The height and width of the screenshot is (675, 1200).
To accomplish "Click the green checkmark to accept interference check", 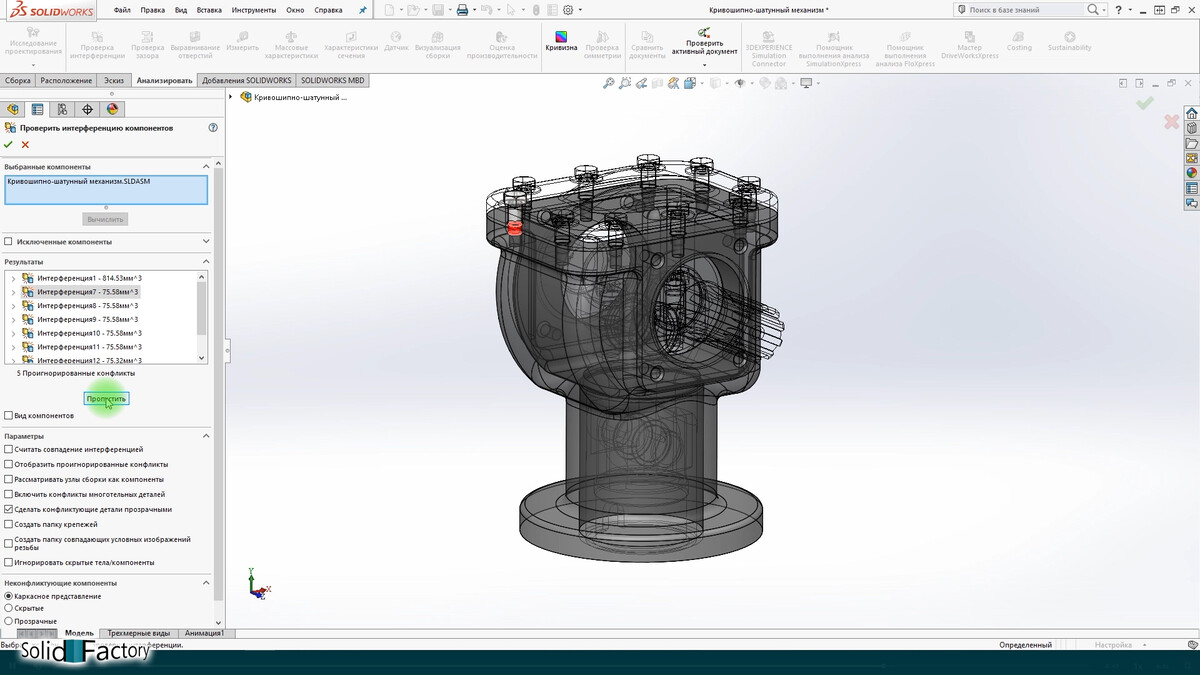I will tap(8, 145).
